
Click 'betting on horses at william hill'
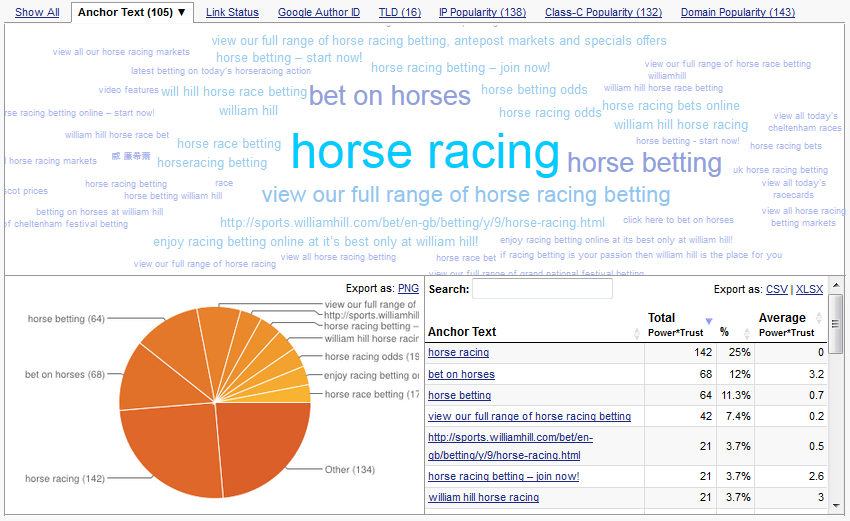100,212
